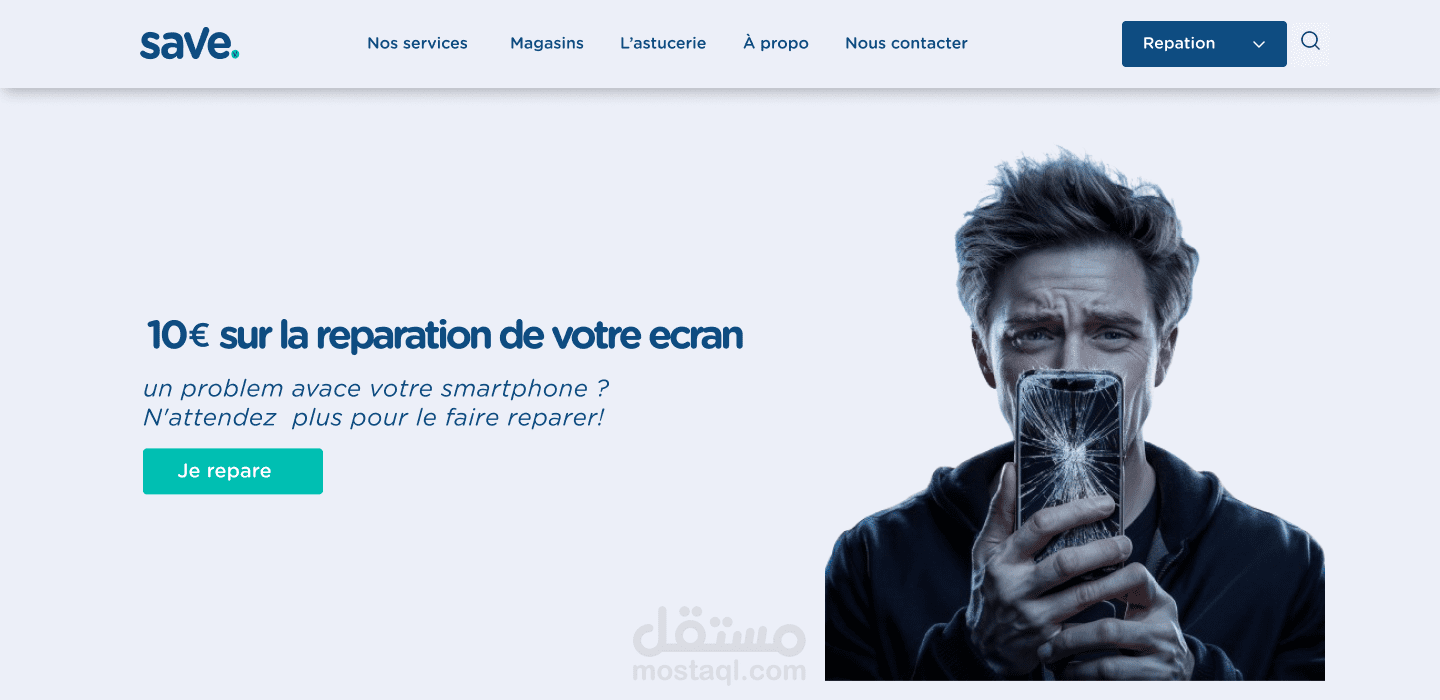This screenshot has height=700, width=1440.
Task: Click "un problem avace votre smartphone ?" text
Action: click(376, 388)
